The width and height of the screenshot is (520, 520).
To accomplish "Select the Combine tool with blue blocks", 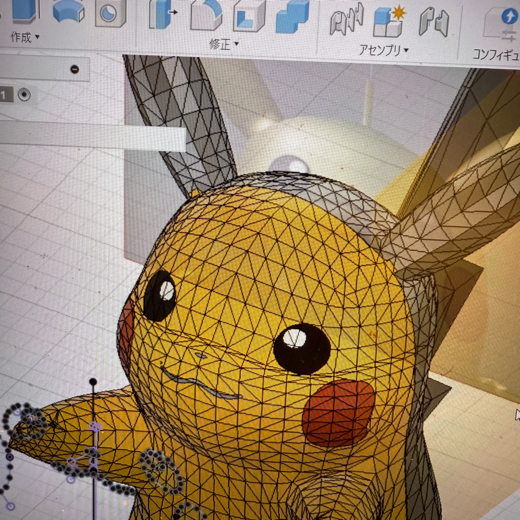I will click(x=292, y=17).
